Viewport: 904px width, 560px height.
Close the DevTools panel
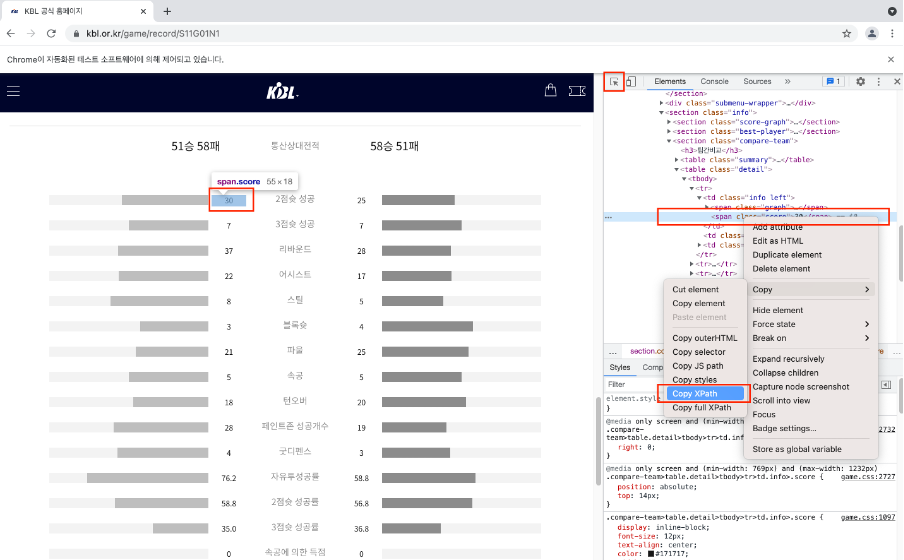[897, 82]
